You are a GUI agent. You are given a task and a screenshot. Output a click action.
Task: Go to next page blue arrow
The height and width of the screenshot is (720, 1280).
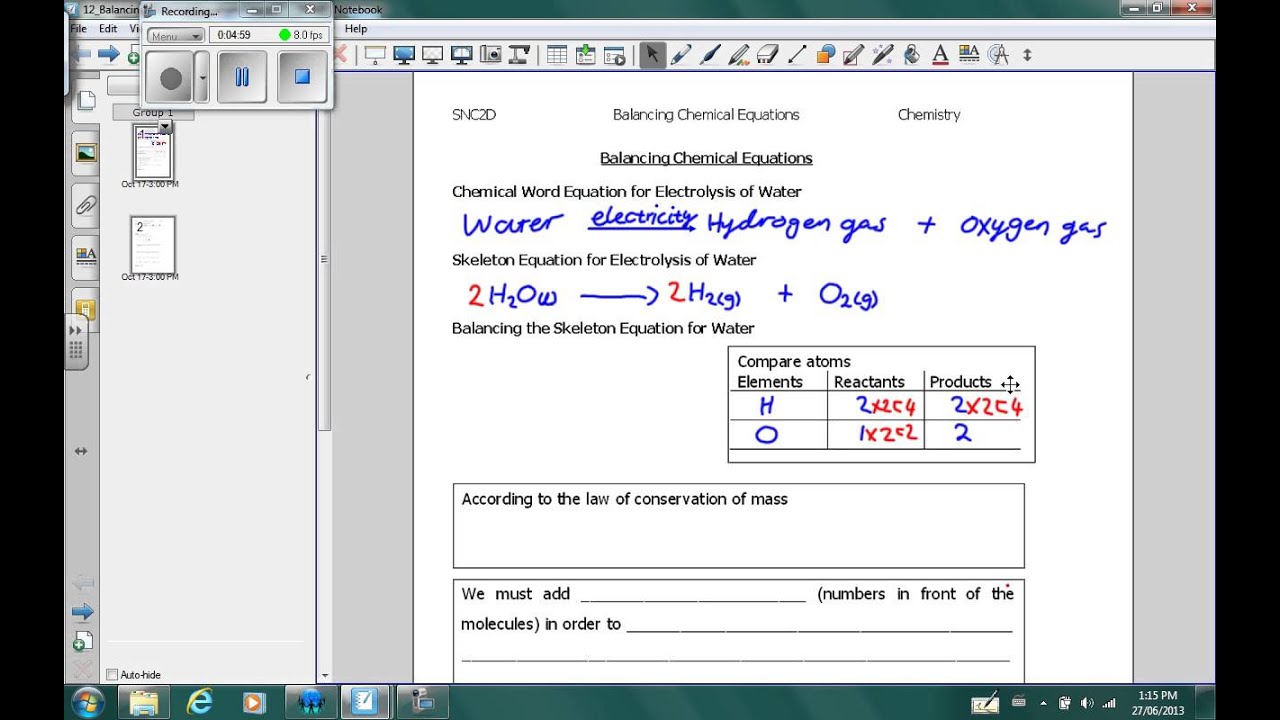coord(83,612)
